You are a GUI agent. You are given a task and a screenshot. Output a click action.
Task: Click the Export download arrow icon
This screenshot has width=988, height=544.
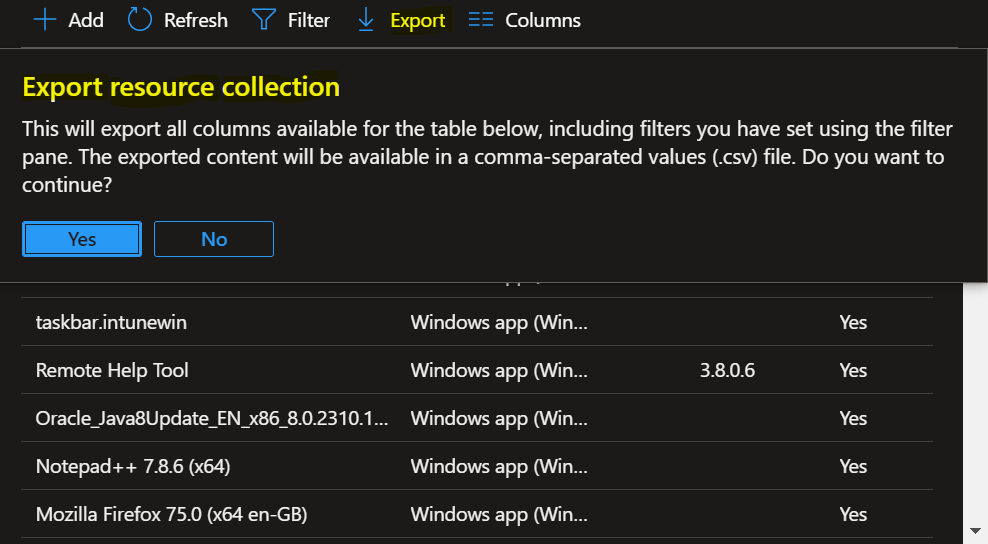point(365,20)
